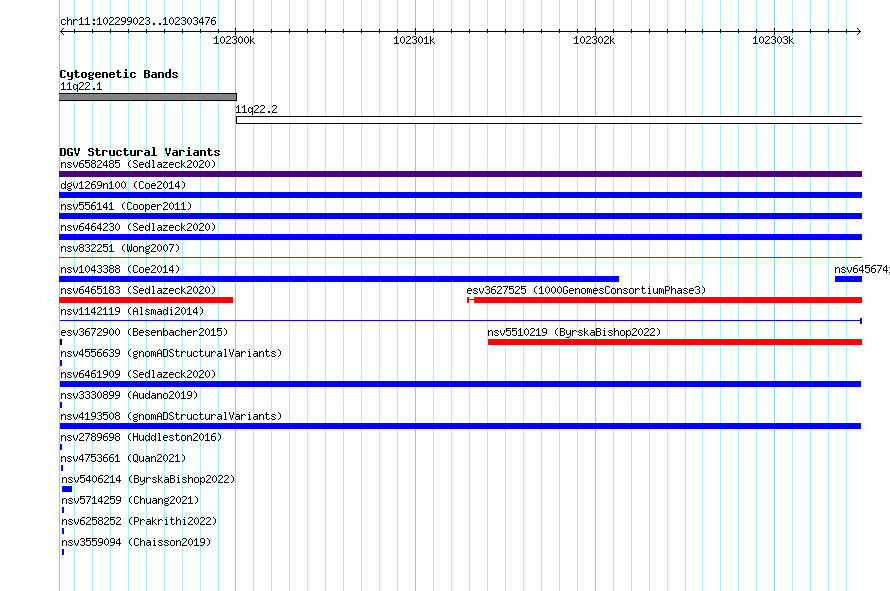The height and width of the screenshot is (591, 890).
Task: Open variant nsv556141 (Cooper2011) label
Action: [x=126, y=206]
